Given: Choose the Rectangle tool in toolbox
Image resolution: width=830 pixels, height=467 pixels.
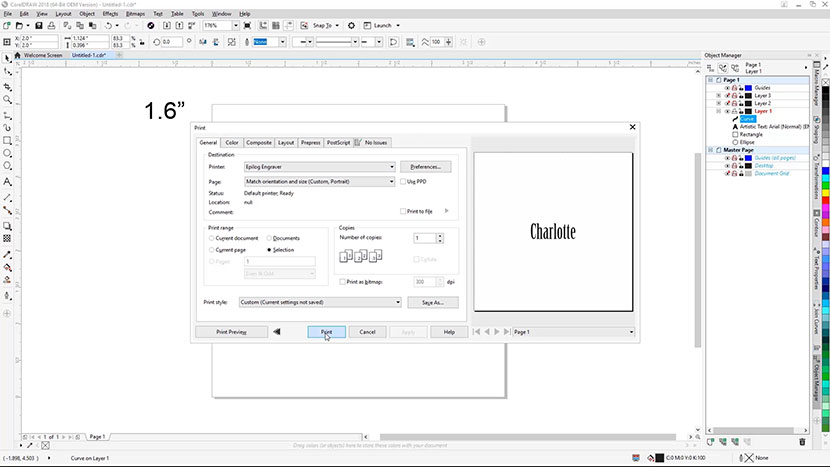Looking at the screenshot, I should pos(8,141).
